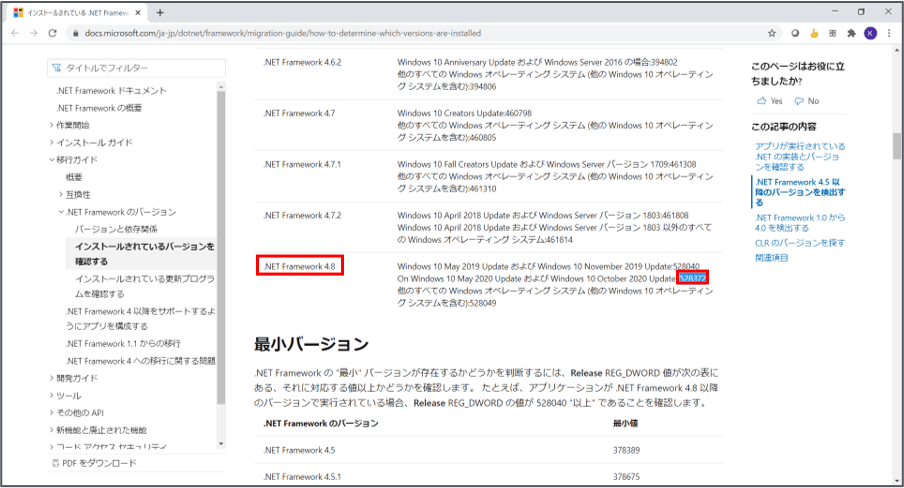Bookmark this page with star icon
The width and height of the screenshot is (904, 488).
[x=772, y=33]
